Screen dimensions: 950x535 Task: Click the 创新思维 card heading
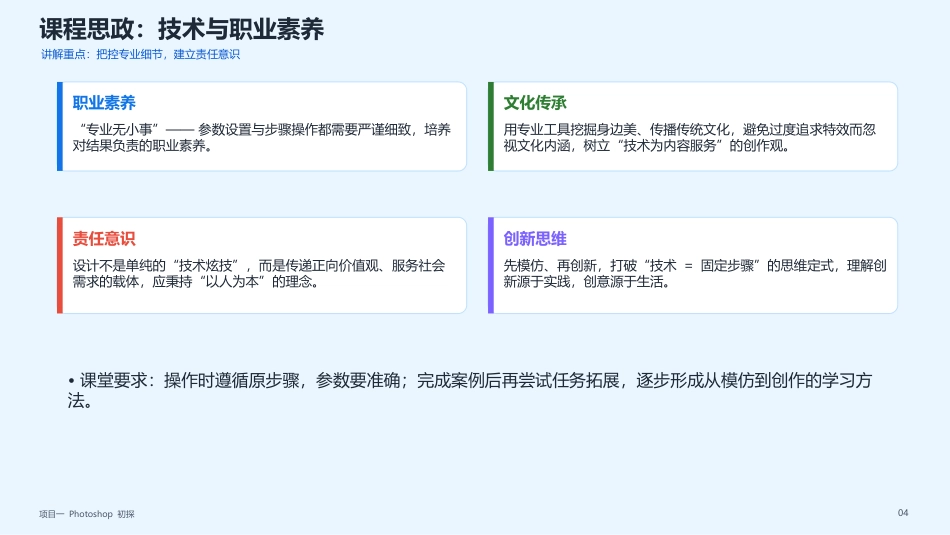coord(535,239)
